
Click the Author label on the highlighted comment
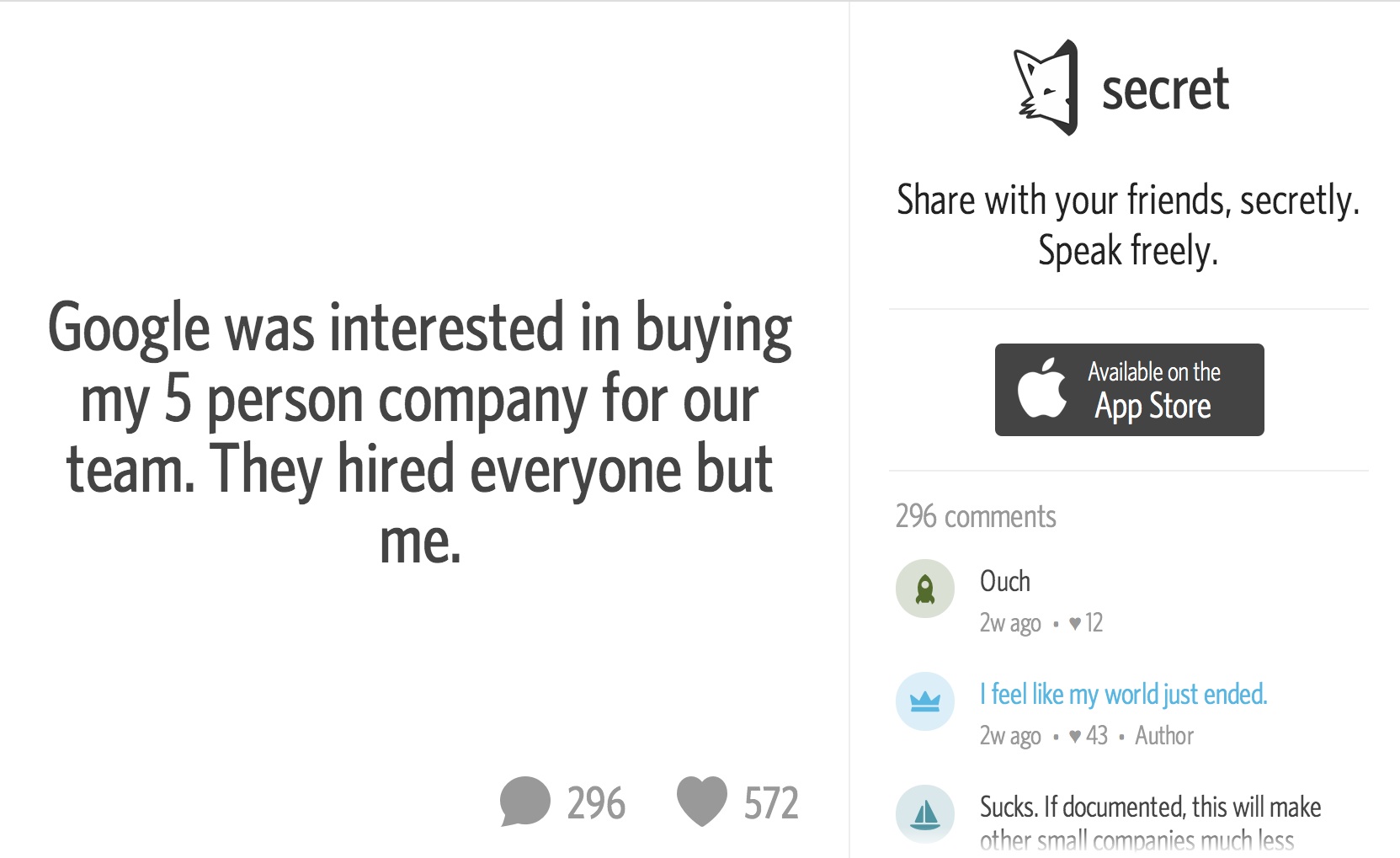pos(1163,735)
